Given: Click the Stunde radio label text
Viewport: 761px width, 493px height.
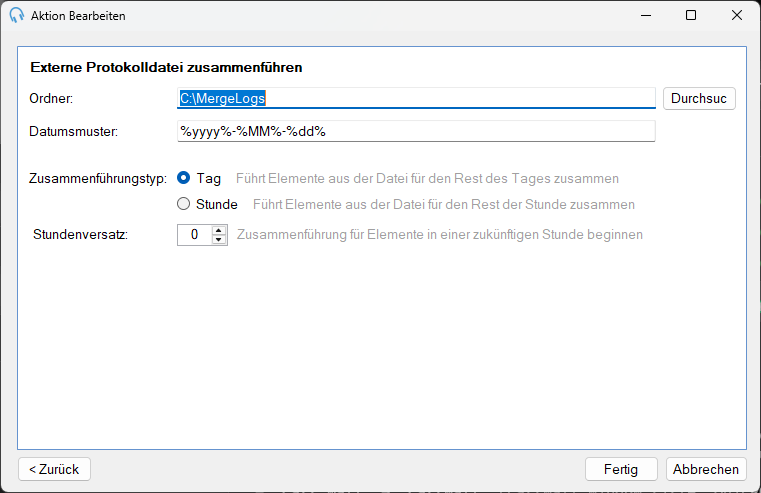Looking at the screenshot, I should (216, 204).
